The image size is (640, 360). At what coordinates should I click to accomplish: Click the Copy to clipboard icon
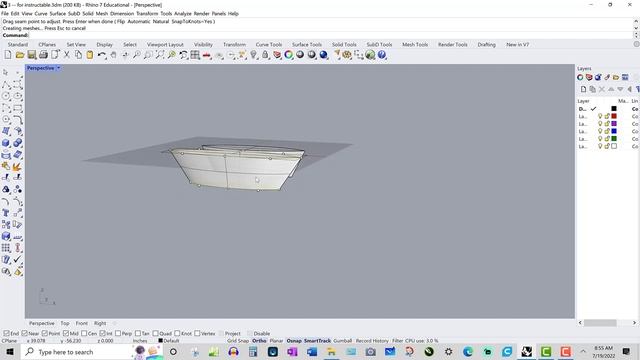[78, 55]
